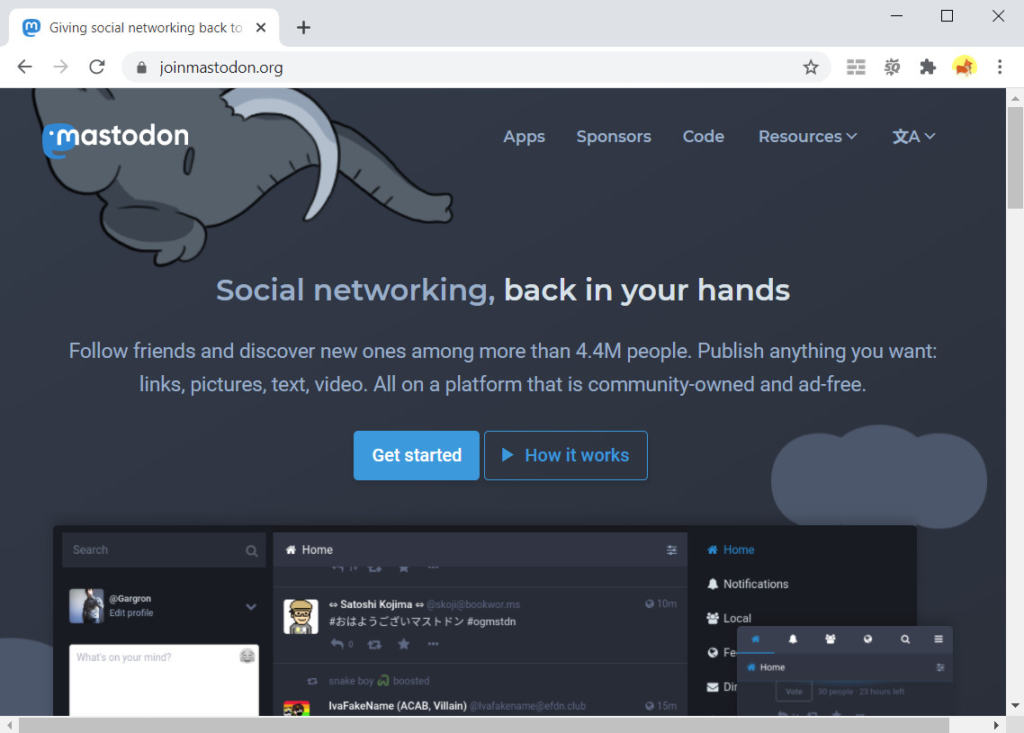
Task: Expand the Resources dropdown menu
Action: tap(807, 136)
